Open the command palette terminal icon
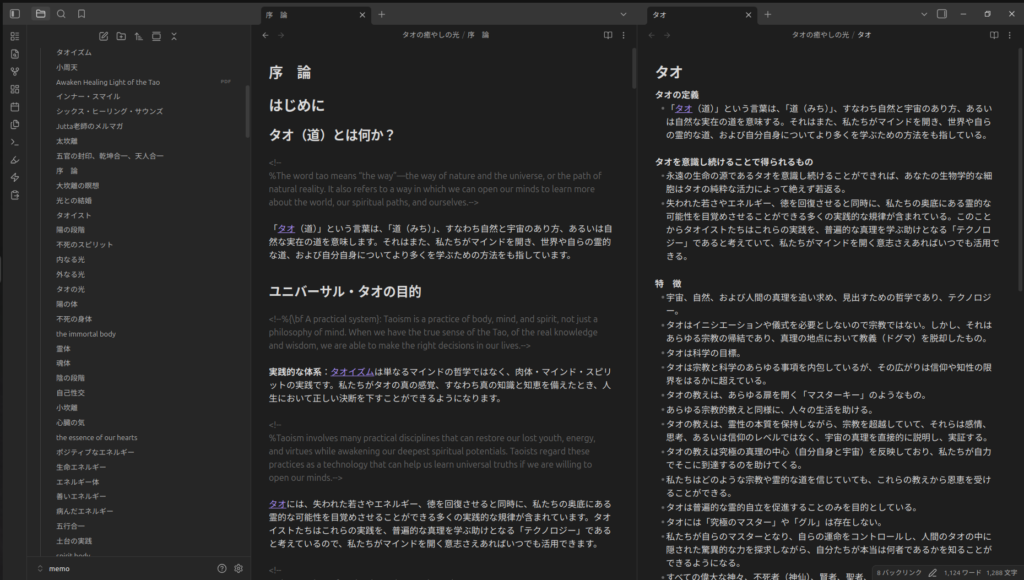The image size is (1024, 580). [14, 142]
